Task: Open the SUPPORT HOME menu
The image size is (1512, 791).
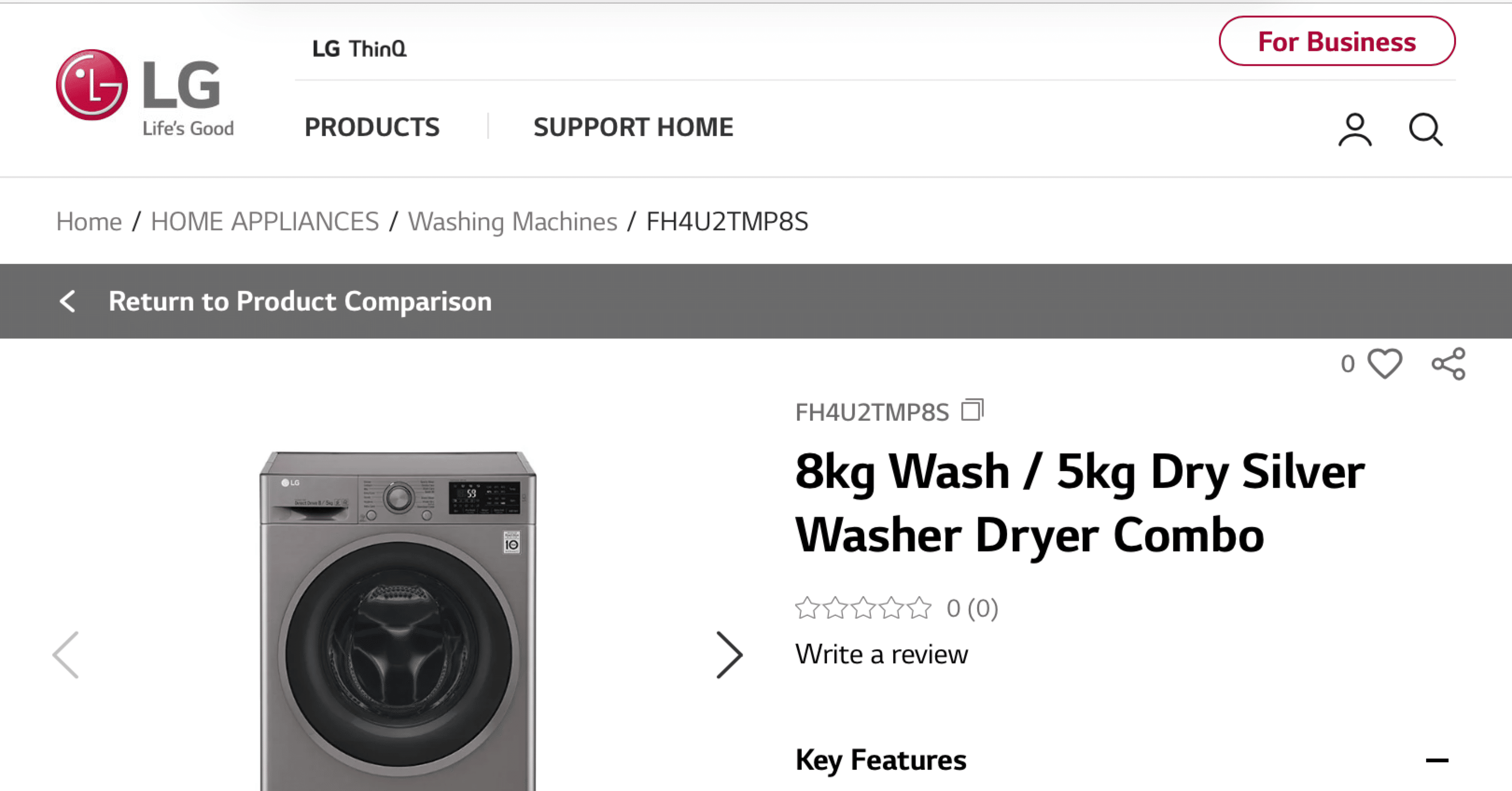Action: (633, 127)
